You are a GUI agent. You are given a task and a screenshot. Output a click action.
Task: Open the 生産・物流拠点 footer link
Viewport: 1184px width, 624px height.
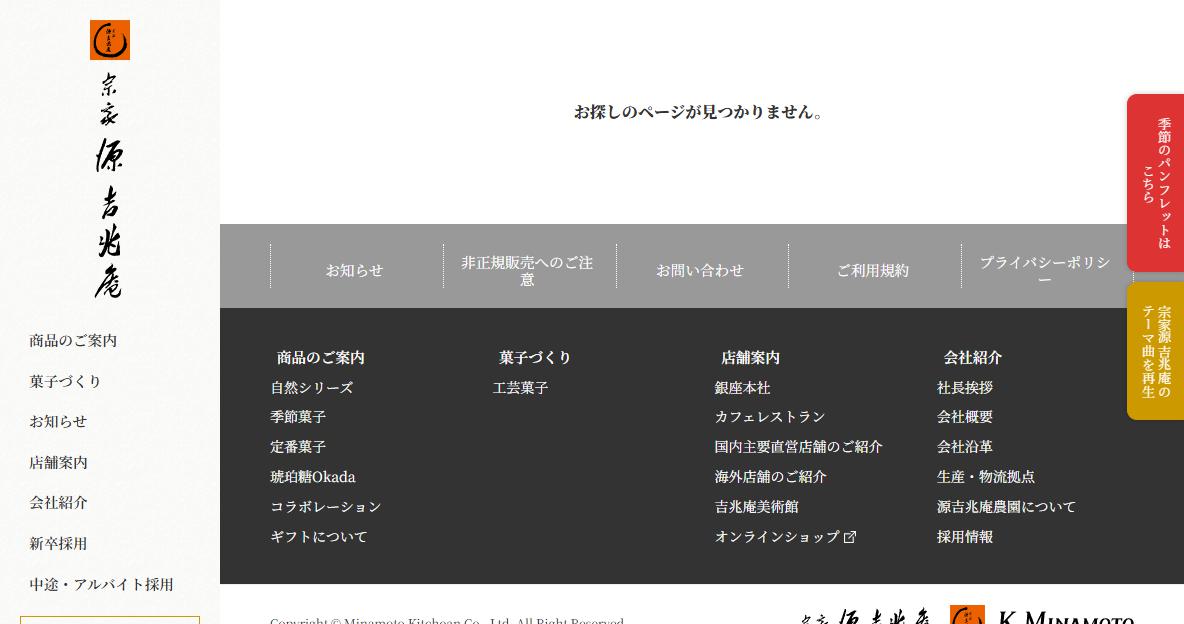[x=986, y=477]
